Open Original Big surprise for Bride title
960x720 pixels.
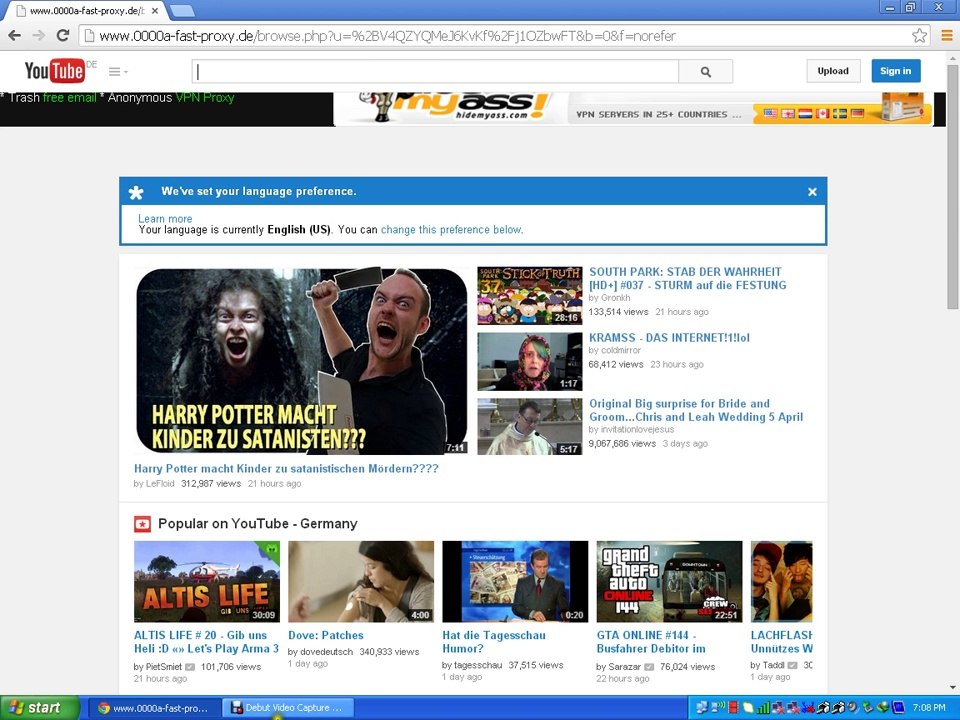pyautogui.click(x=696, y=410)
